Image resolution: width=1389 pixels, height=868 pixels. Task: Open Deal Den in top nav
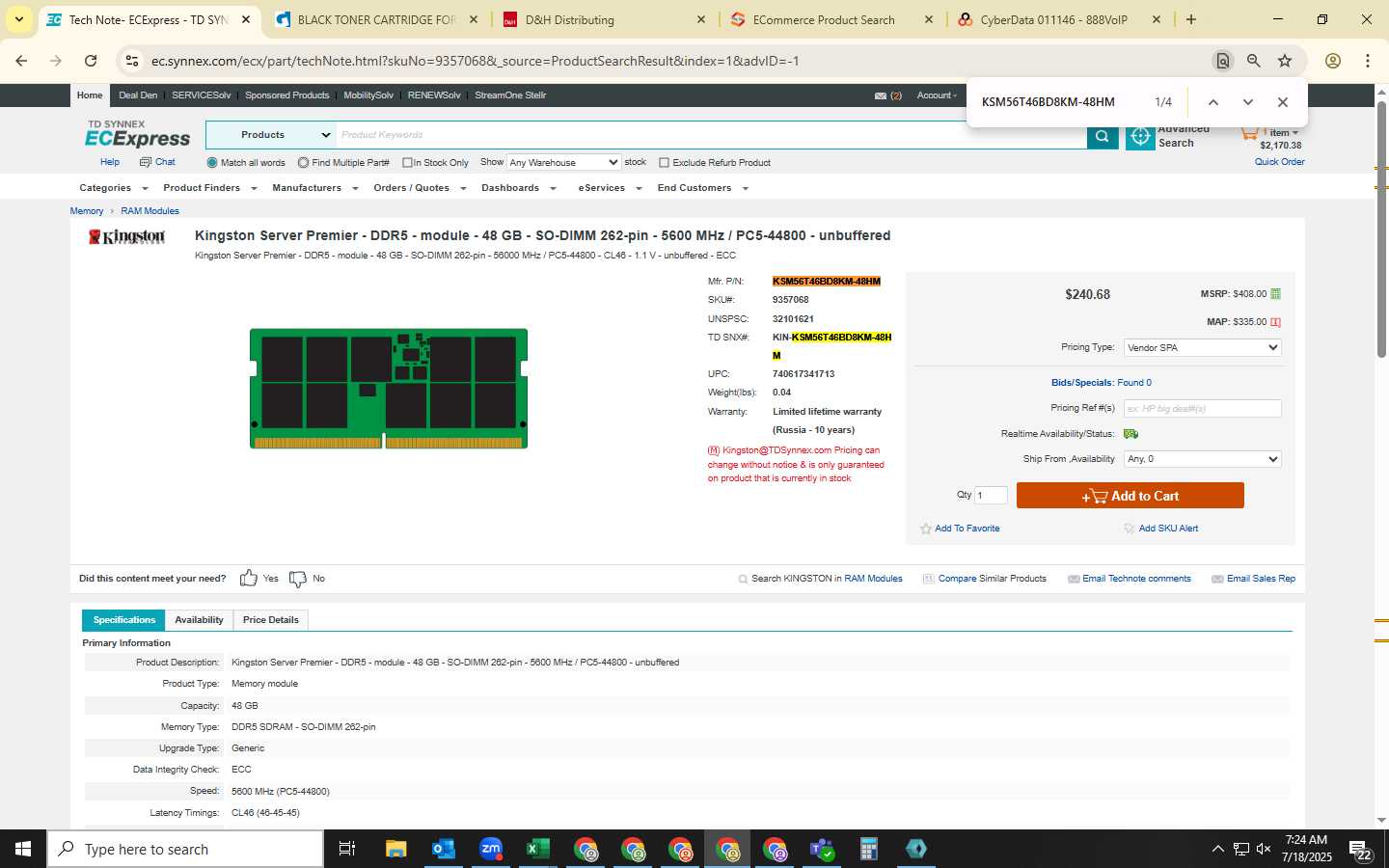[x=138, y=95]
